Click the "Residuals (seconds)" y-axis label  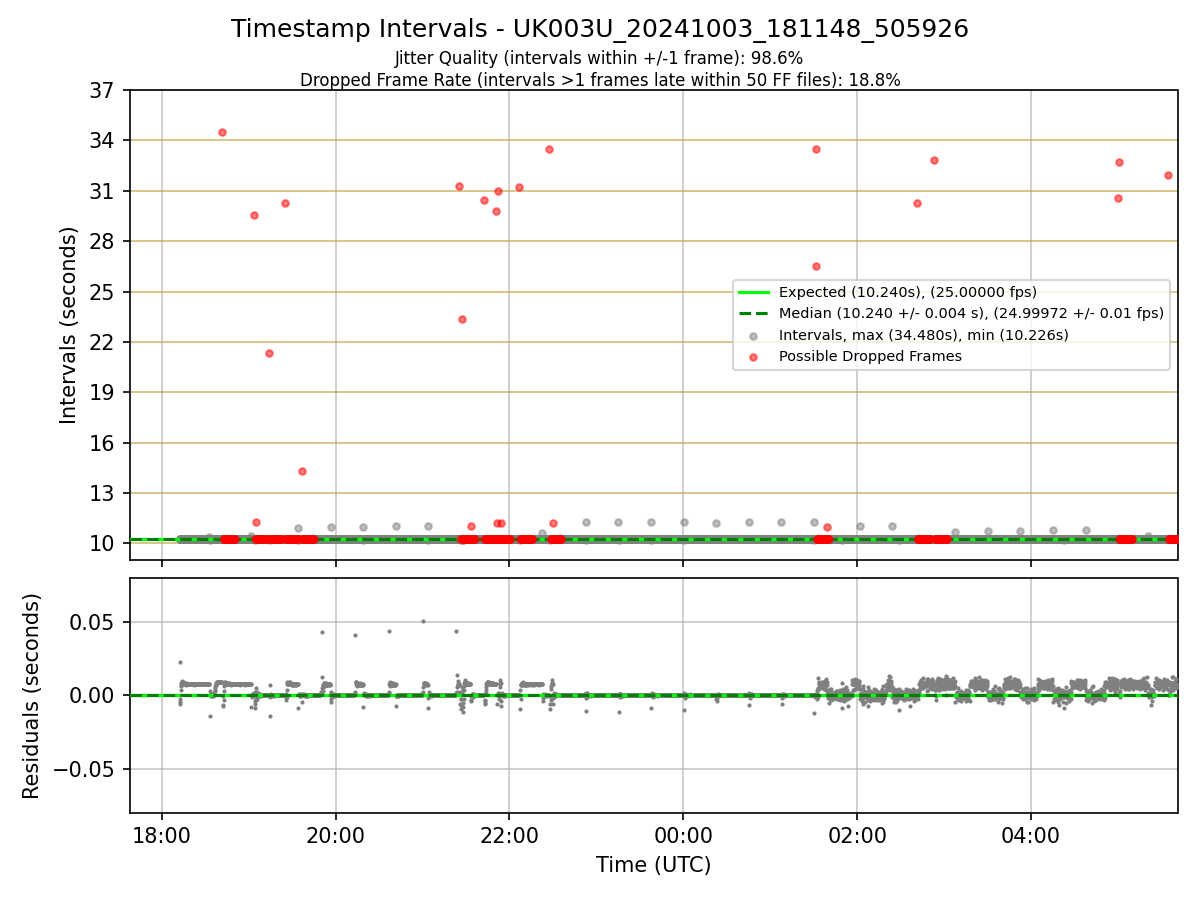32,695
